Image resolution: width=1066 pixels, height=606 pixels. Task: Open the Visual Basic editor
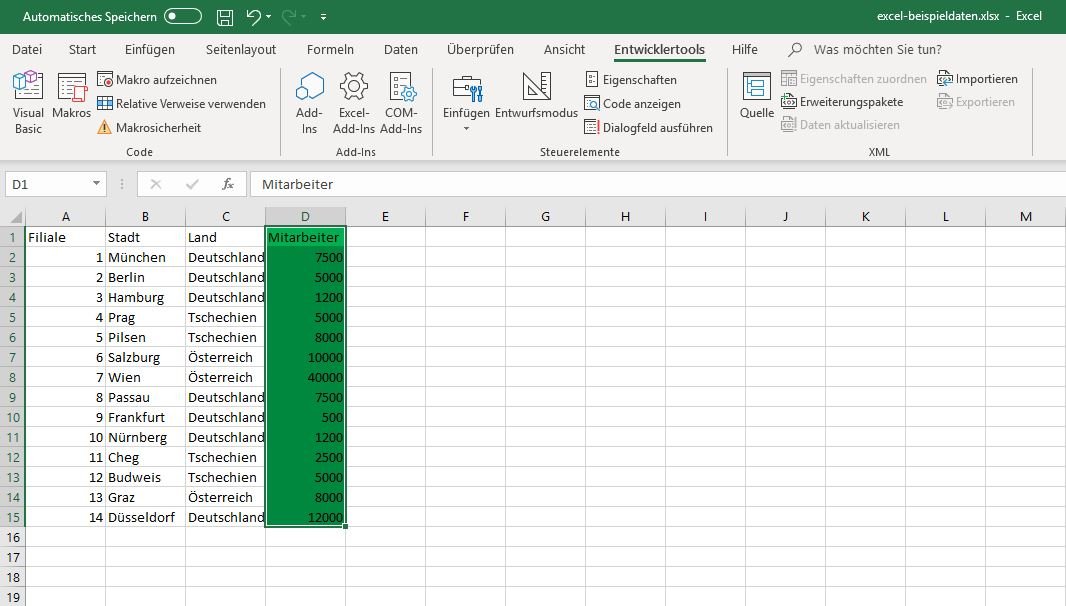28,102
